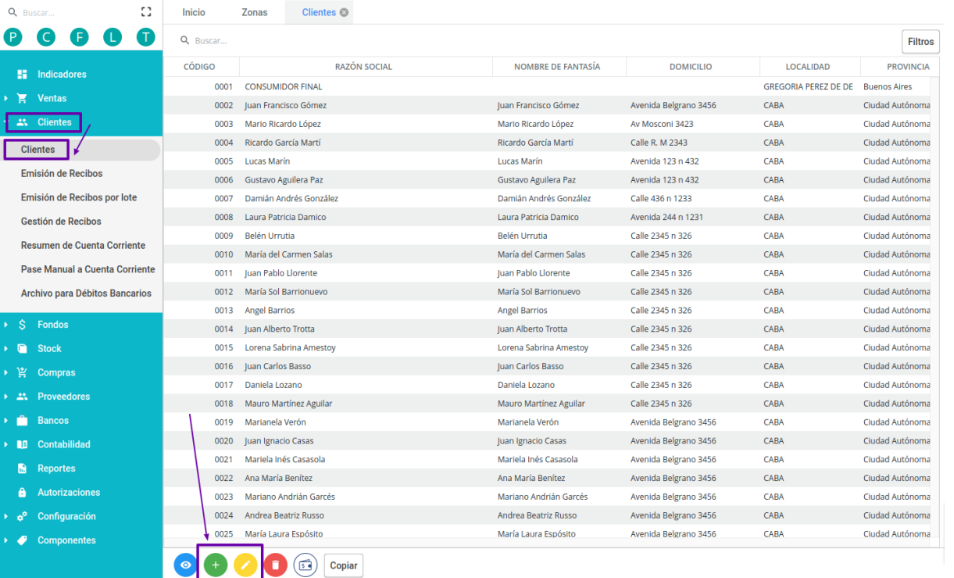The width and height of the screenshot is (954, 578).
Task: Expand the Contabilidad menu arrow
Action: (x=6, y=444)
